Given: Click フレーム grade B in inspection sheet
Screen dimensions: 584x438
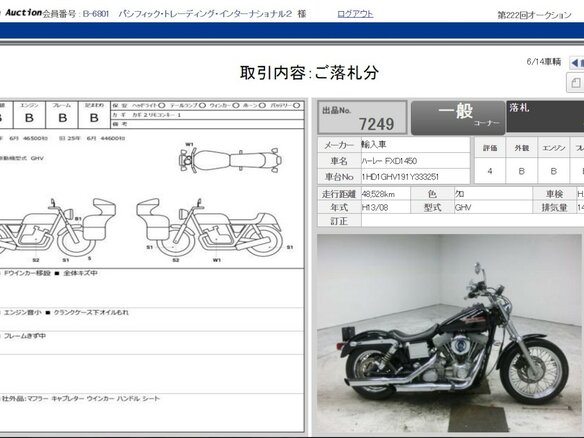Looking at the screenshot, I should point(63,118).
